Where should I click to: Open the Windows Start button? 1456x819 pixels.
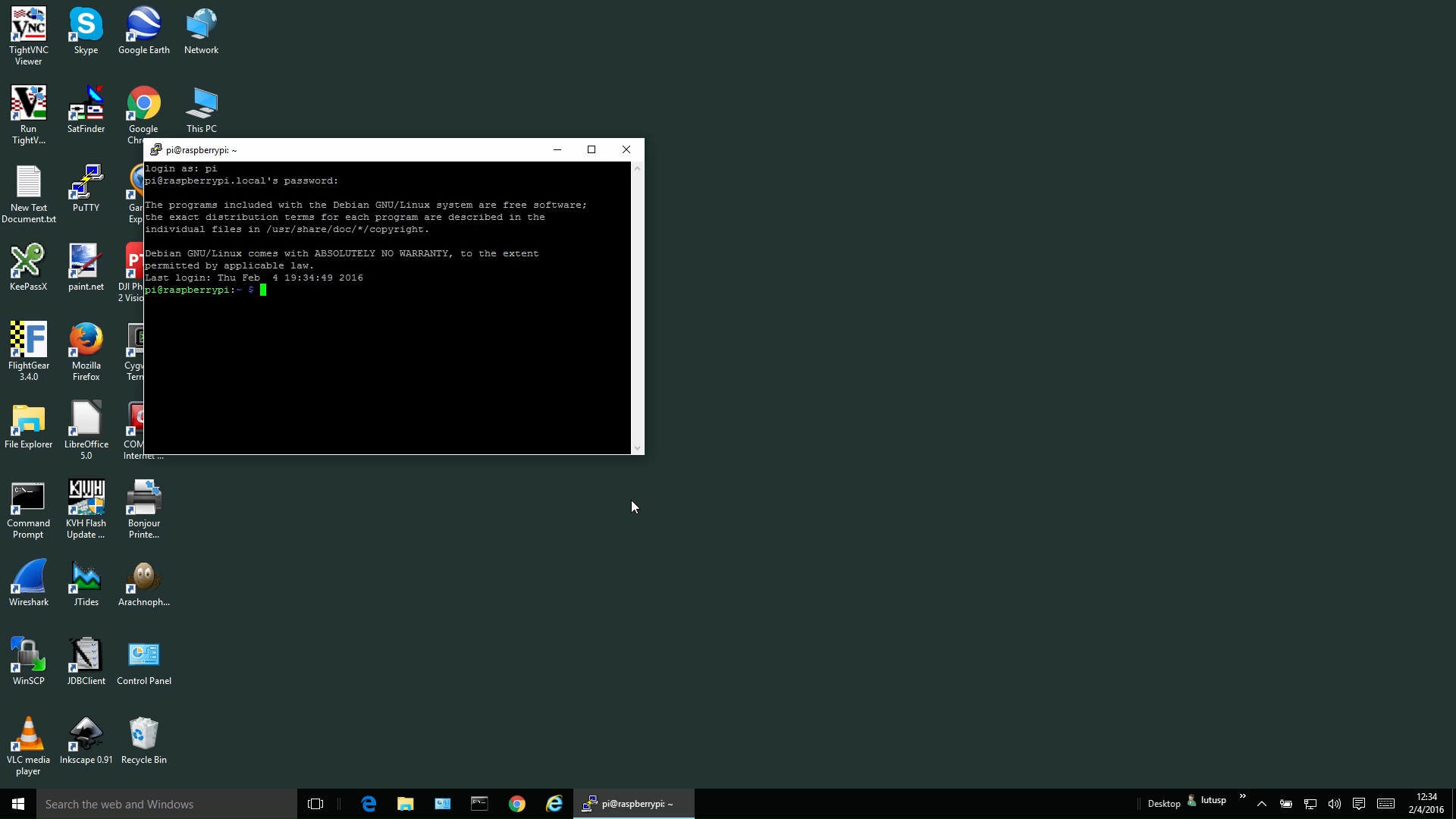(x=18, y=804)
